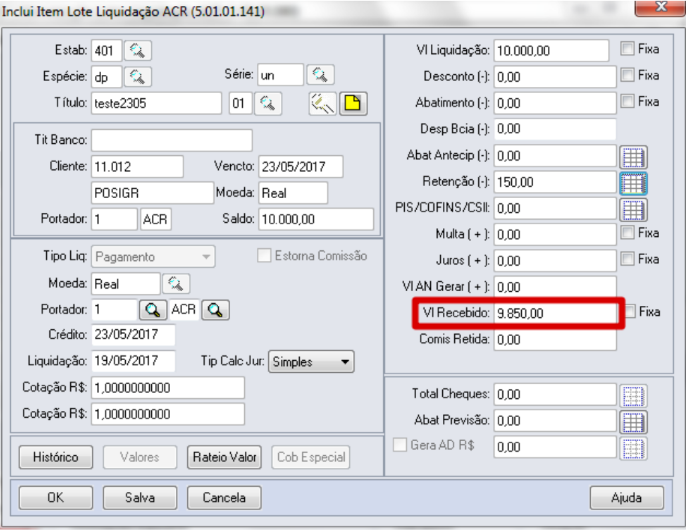The image size is (686, 532).
Task: Click the Rateio Valor button
Action: coord(224,457)
